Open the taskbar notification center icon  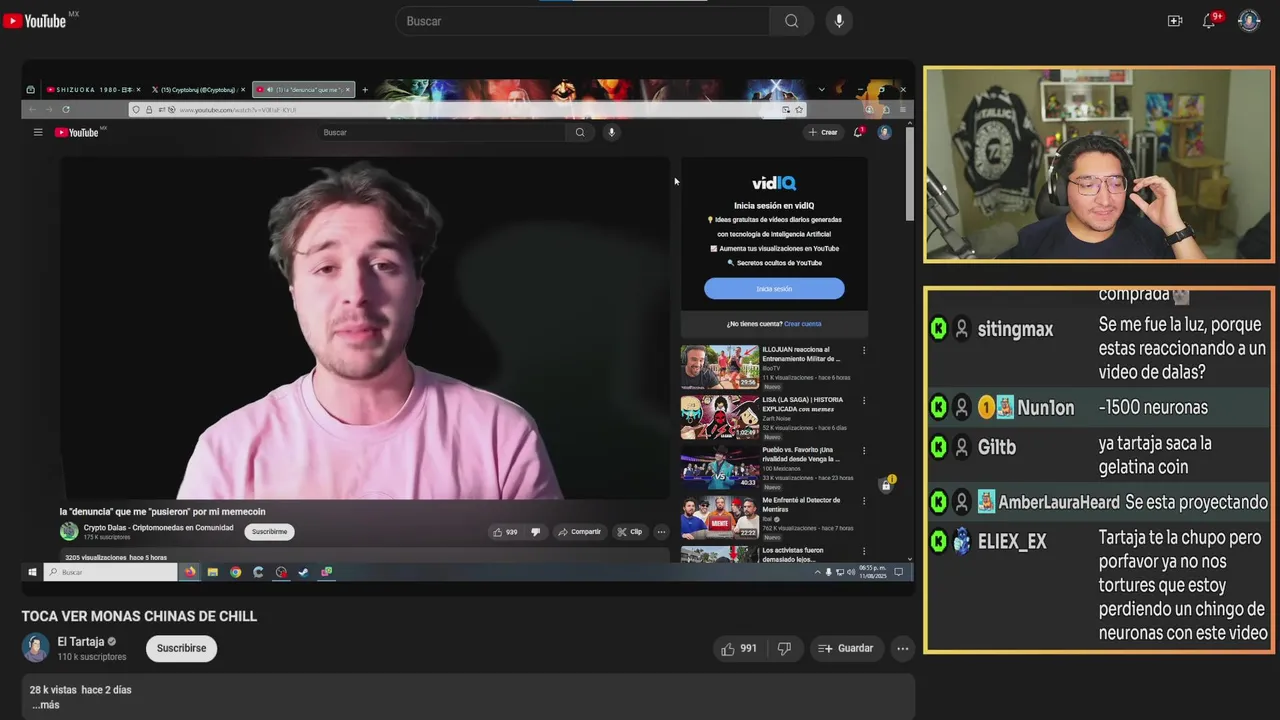(x=898, y=572)
